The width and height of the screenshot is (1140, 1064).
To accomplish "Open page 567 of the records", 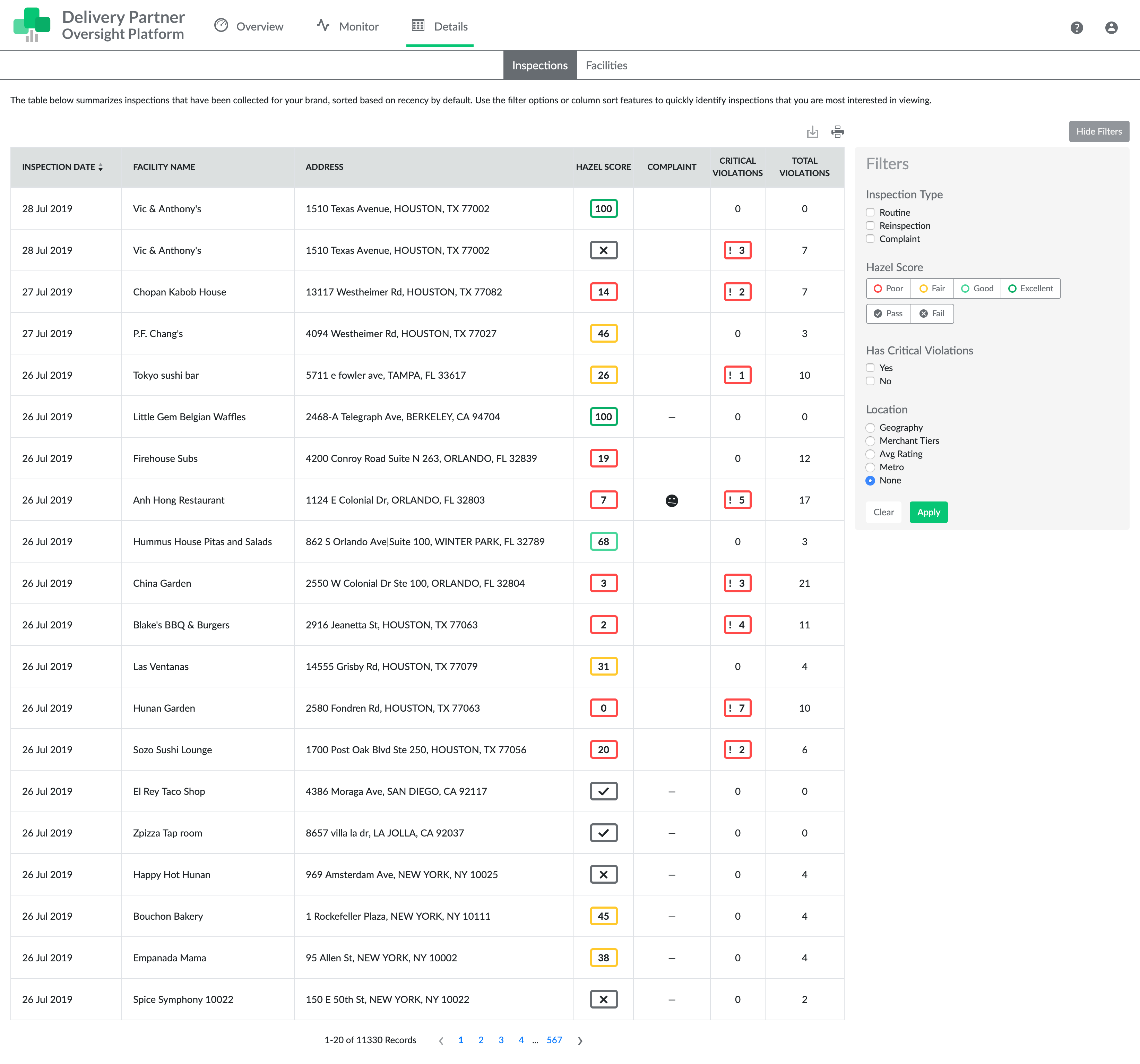I will pyautogui.click(x=554, y=1040).
